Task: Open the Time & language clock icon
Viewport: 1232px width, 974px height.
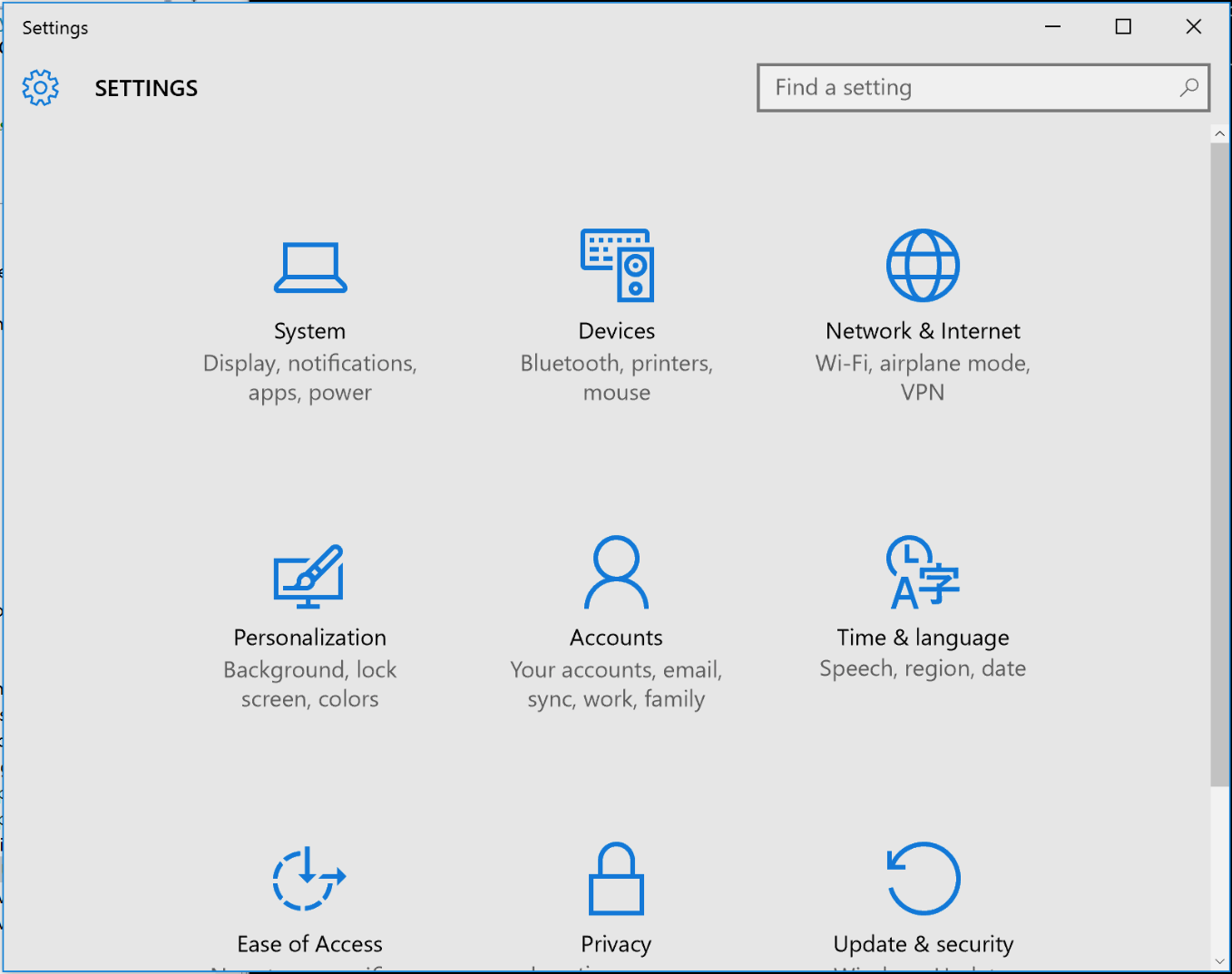Action: tap(923, 572)
